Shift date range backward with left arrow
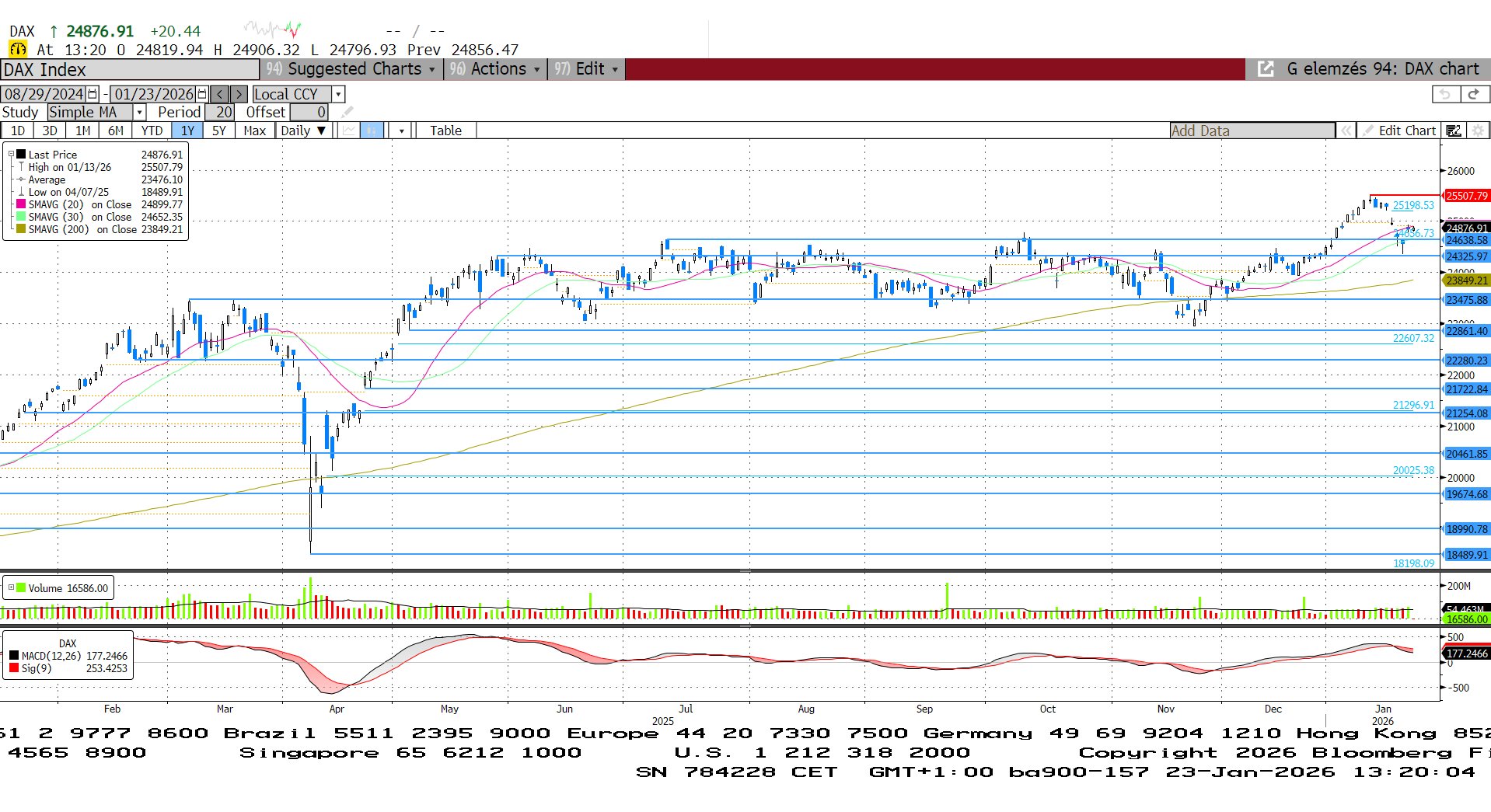This screenshot has width=1491, height=812. click(x=220, y=94)
